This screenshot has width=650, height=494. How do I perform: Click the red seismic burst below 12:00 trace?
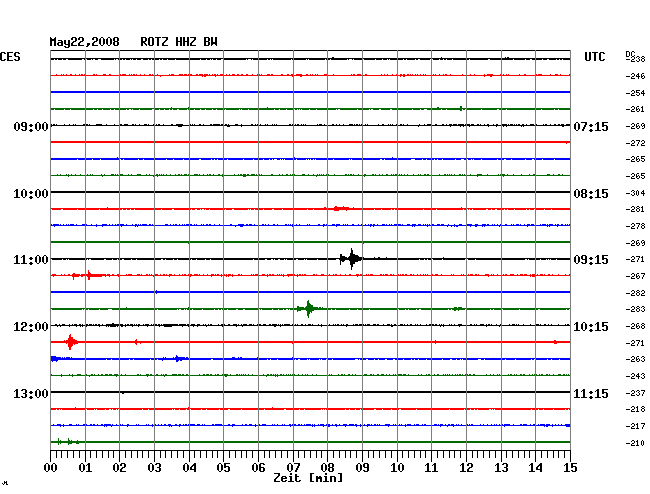pyautogui.click(x=71, y=342)
